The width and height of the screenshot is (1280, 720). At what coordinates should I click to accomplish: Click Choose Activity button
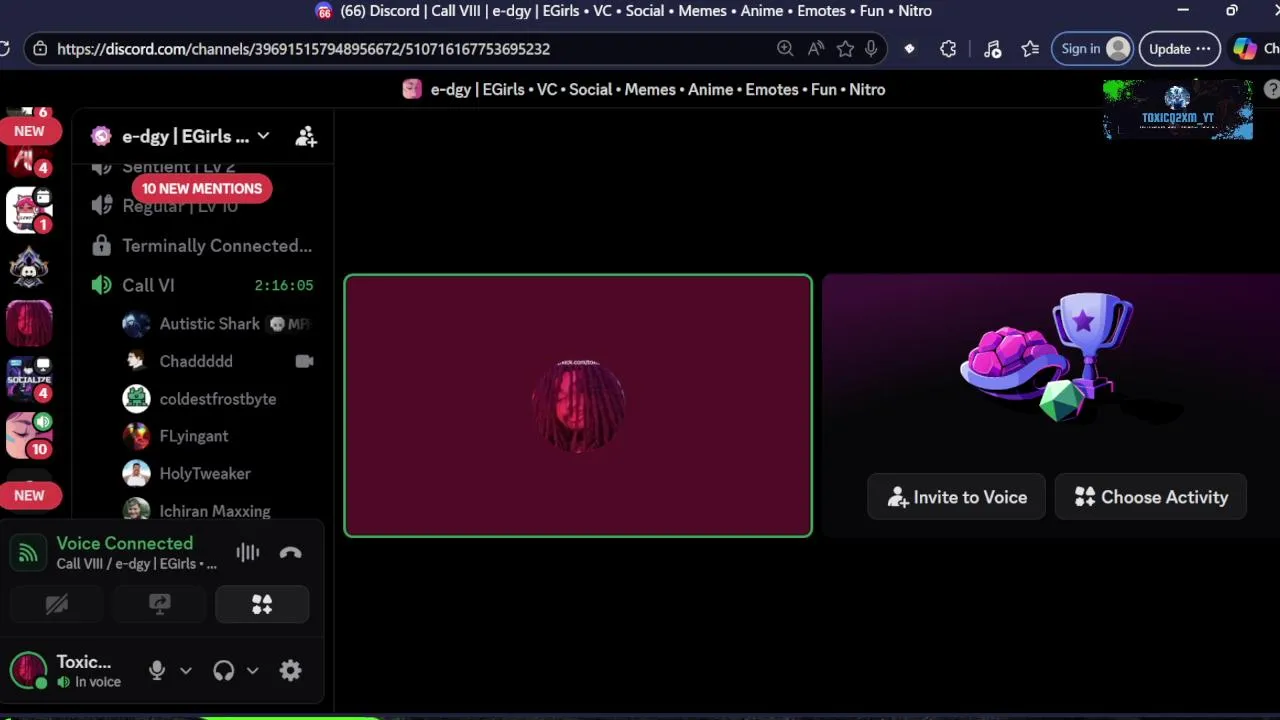pos(1151,497)
